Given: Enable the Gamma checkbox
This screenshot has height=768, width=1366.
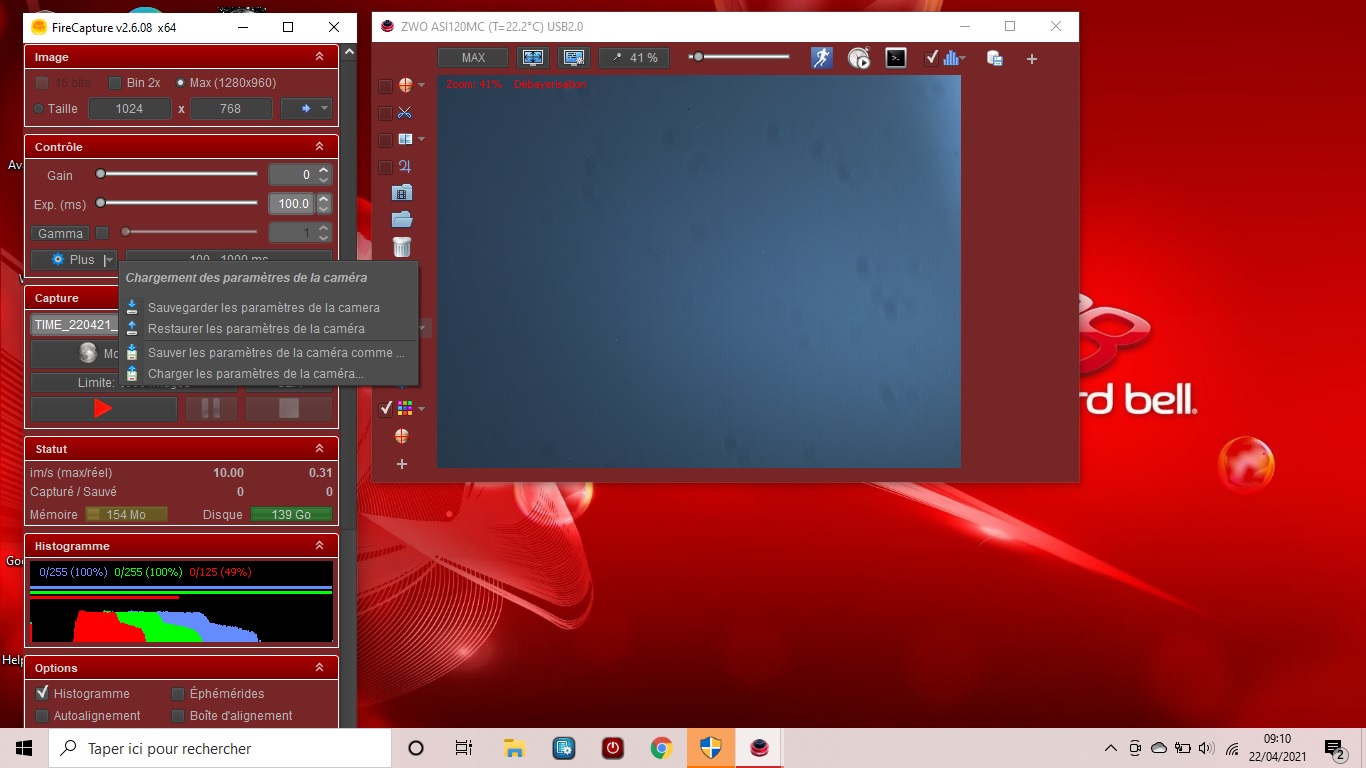Looking at the screenshot, I should (x=102, y=233).
